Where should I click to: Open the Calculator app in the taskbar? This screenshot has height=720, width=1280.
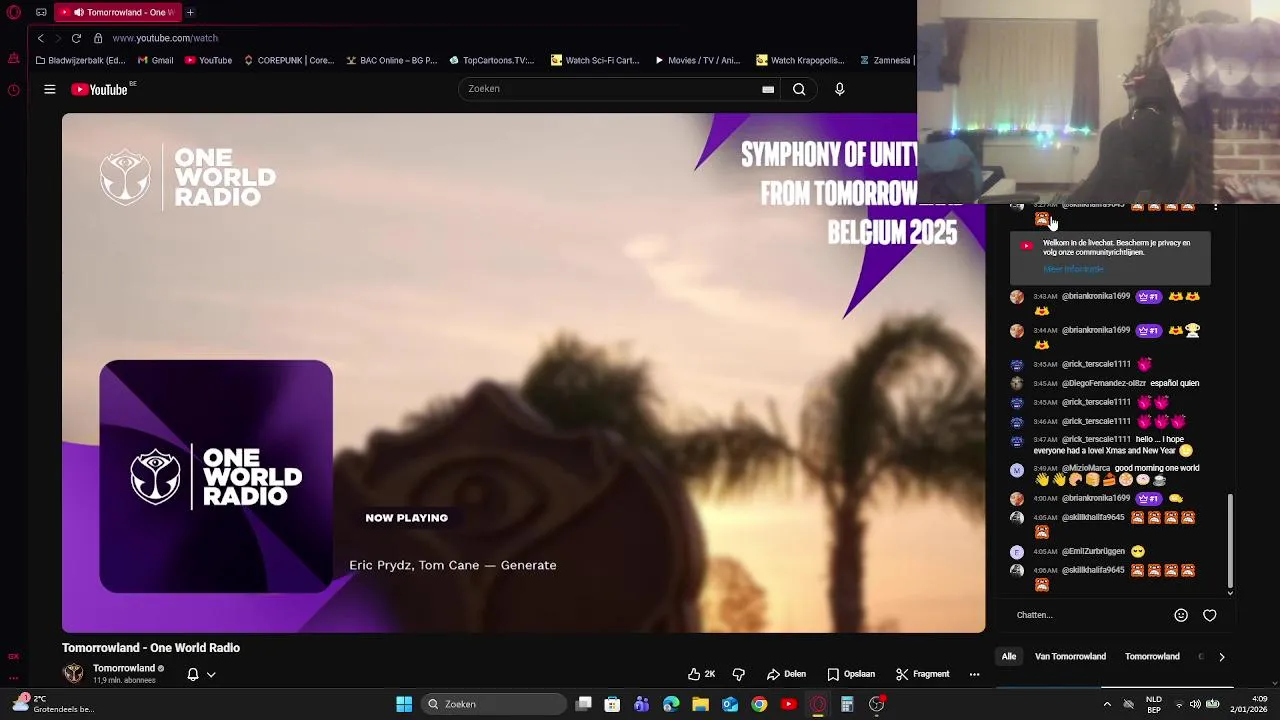pos(847,704)
